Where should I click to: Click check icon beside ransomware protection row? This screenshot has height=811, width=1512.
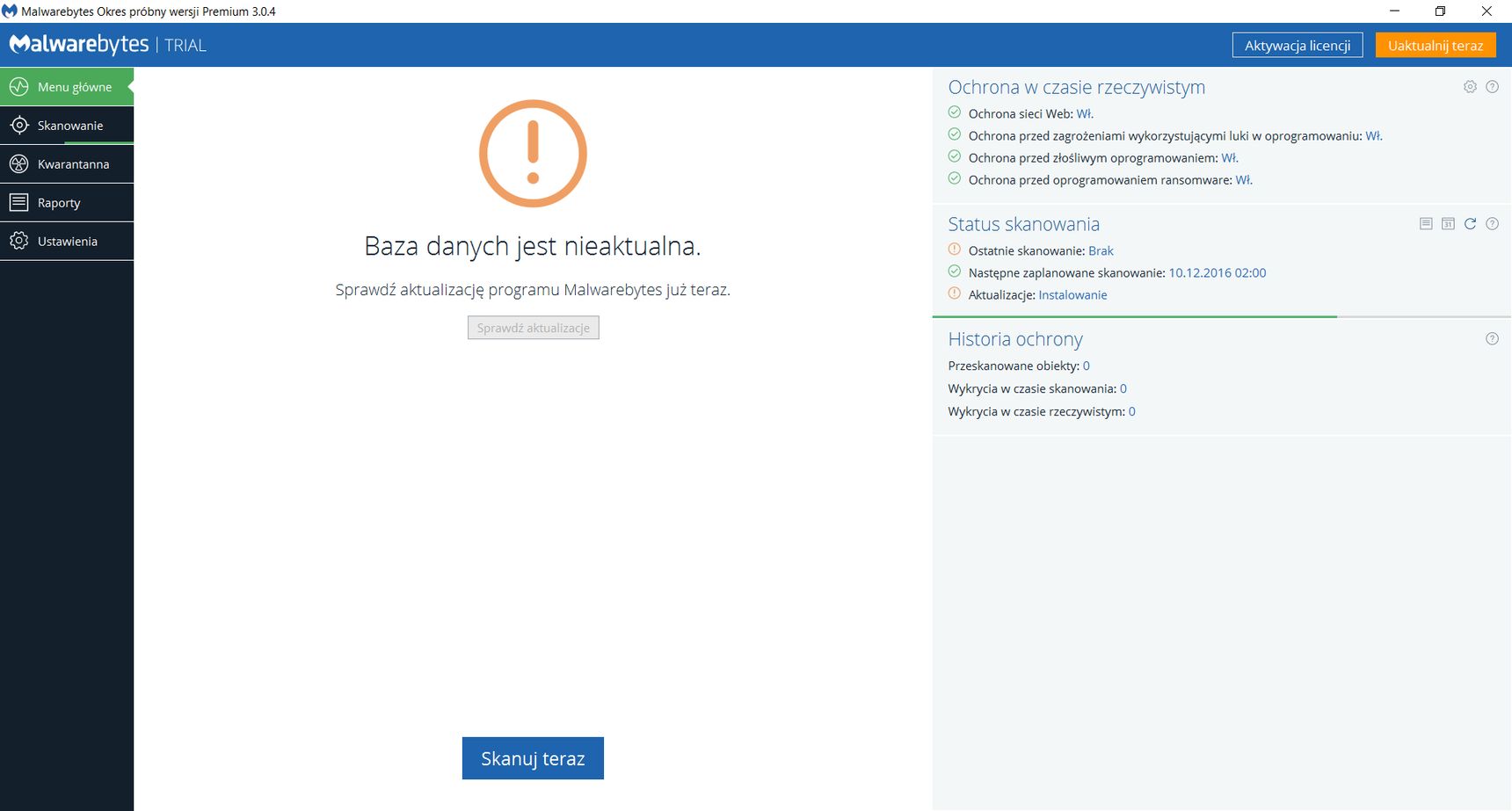pos(955,178)
